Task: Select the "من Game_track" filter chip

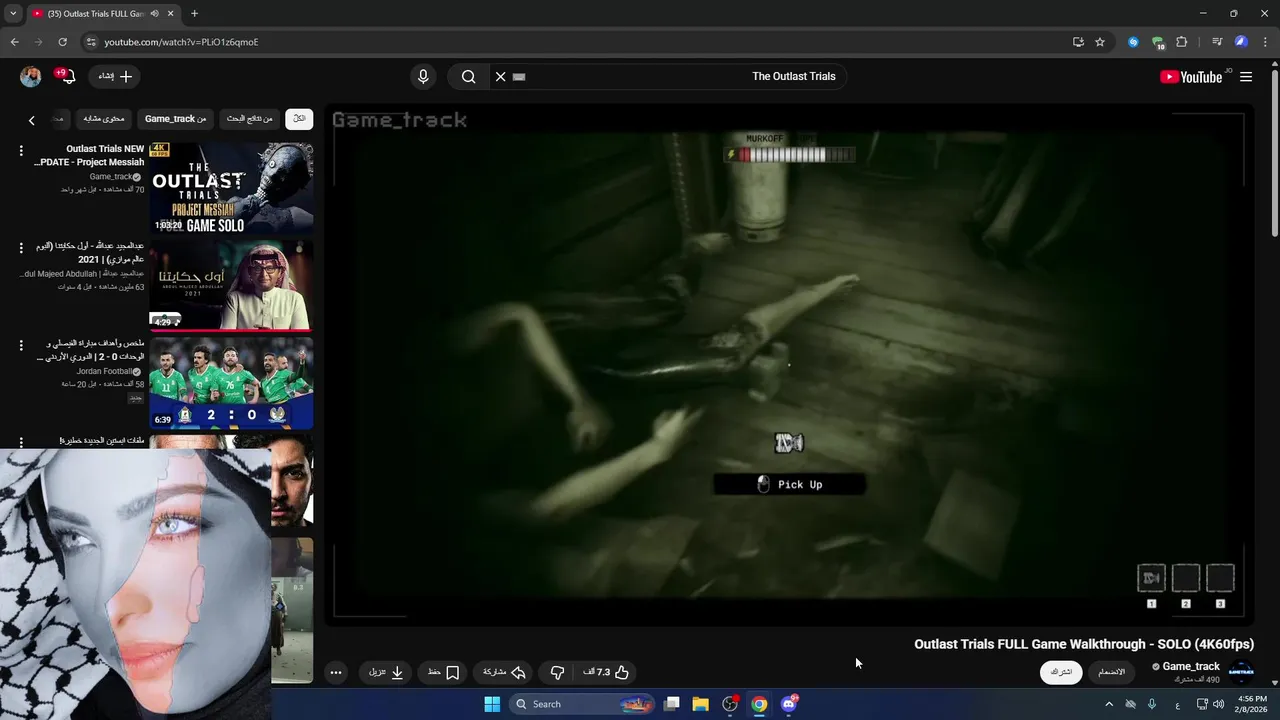Action: point(176,118)
